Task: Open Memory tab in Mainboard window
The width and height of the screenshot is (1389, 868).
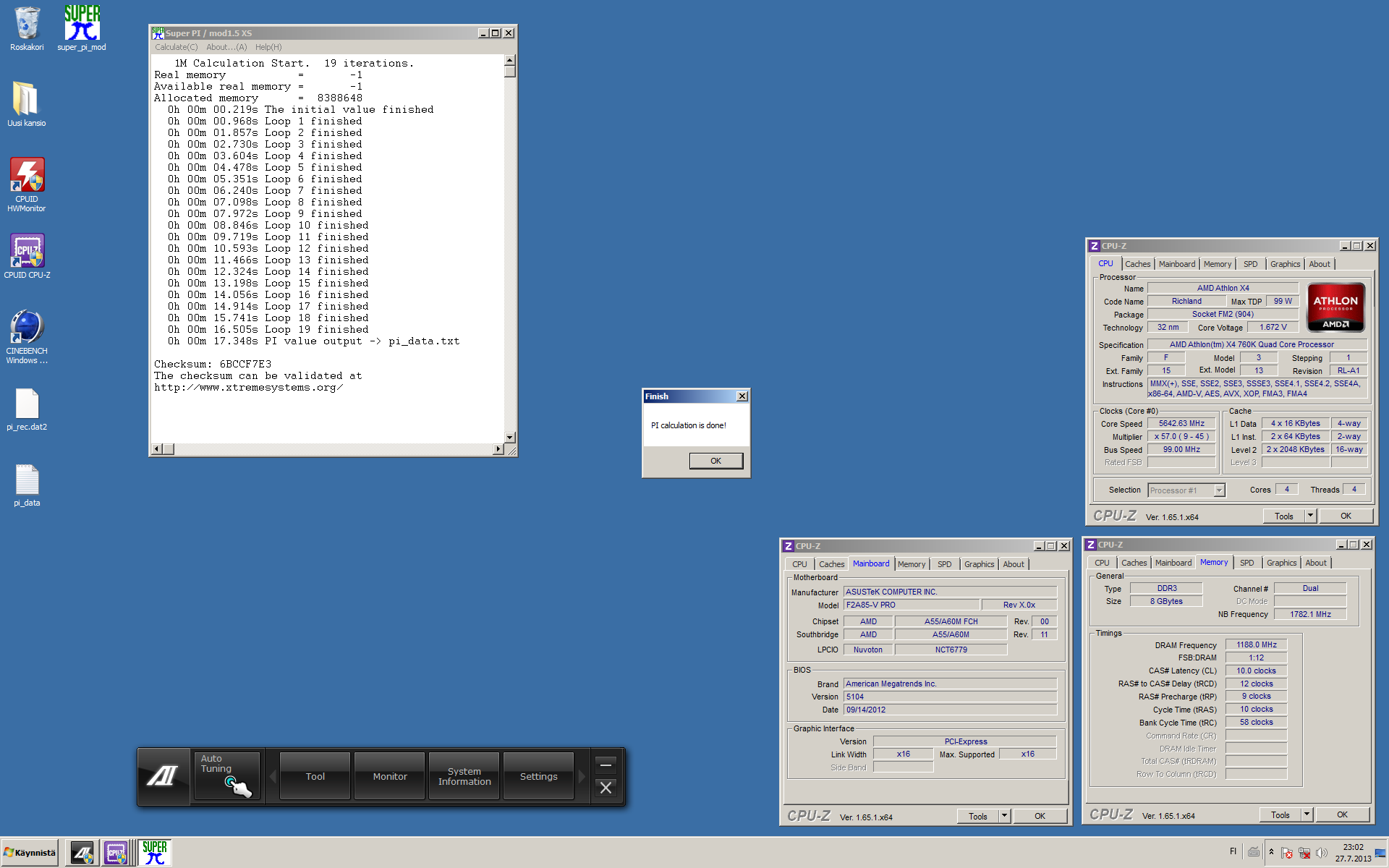Action: pyautogui.click(x=912, y=564)
